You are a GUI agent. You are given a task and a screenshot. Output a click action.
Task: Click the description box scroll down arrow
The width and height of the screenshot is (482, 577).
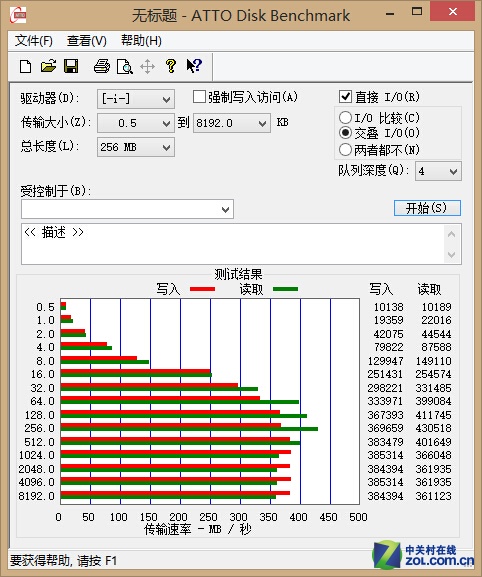click(x=452, y=254)
